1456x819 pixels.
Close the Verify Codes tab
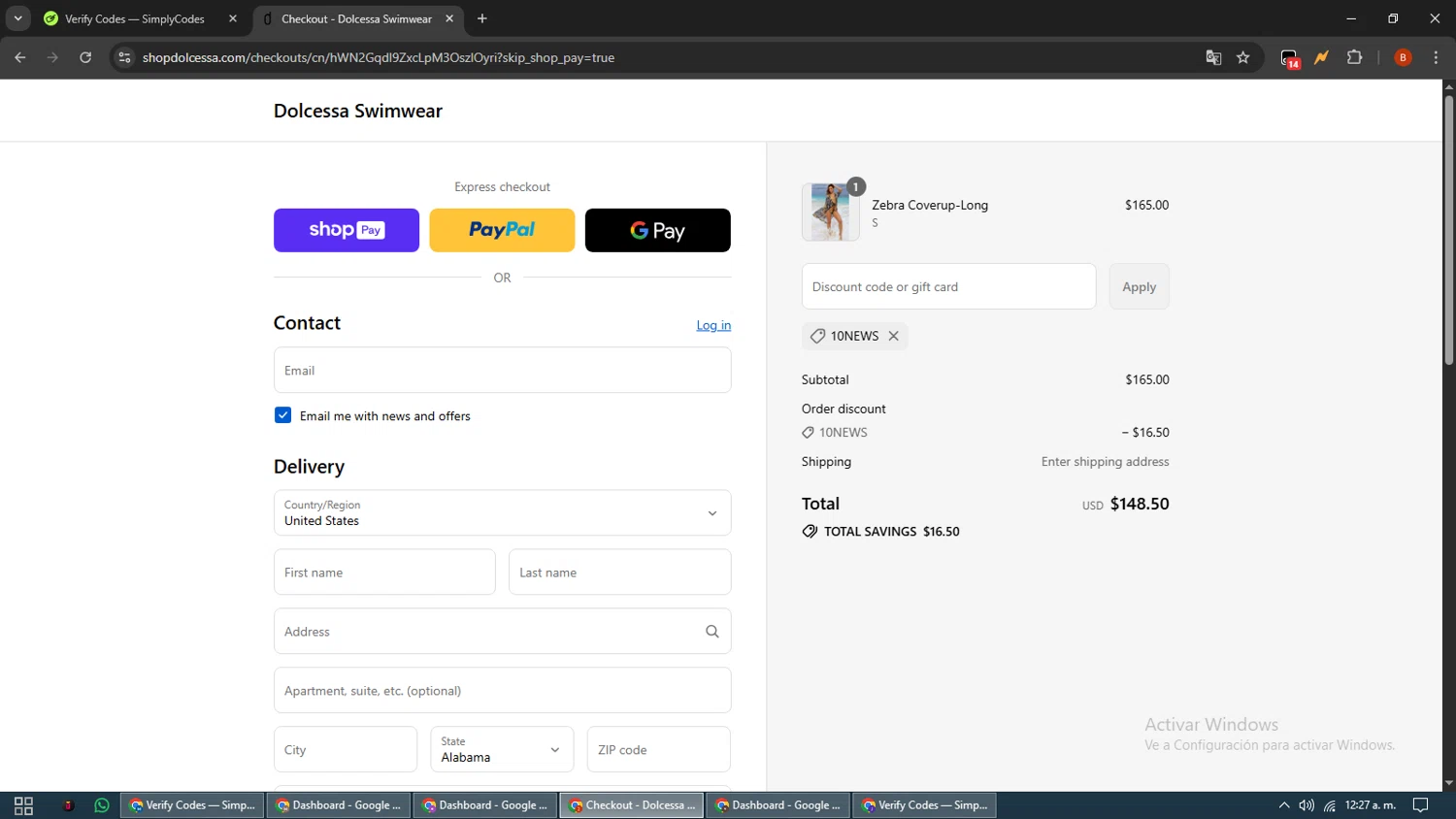(233, 18)
